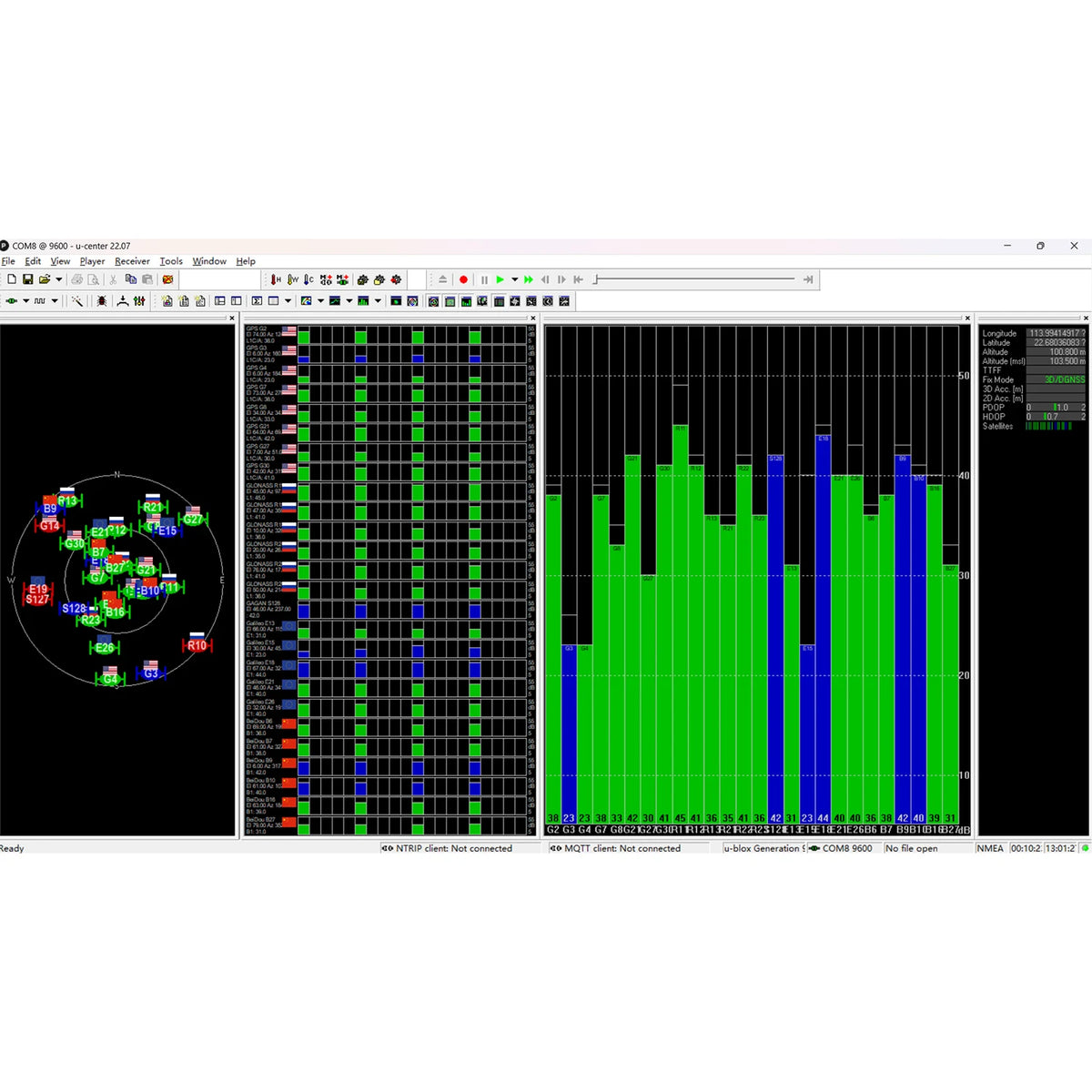Click the green fast-forward player icon
Viewport: 1092px width, 1092px height.
(x=529, y=279)
